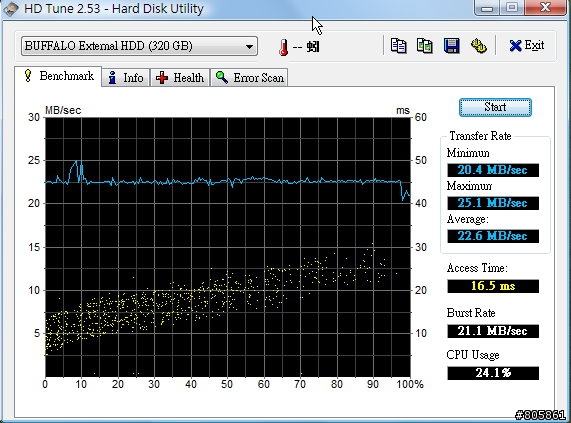Click the copy screenshot icon
Image resolution: width=571 pixels, height=423 pixels.
click(x=425, y=46)
